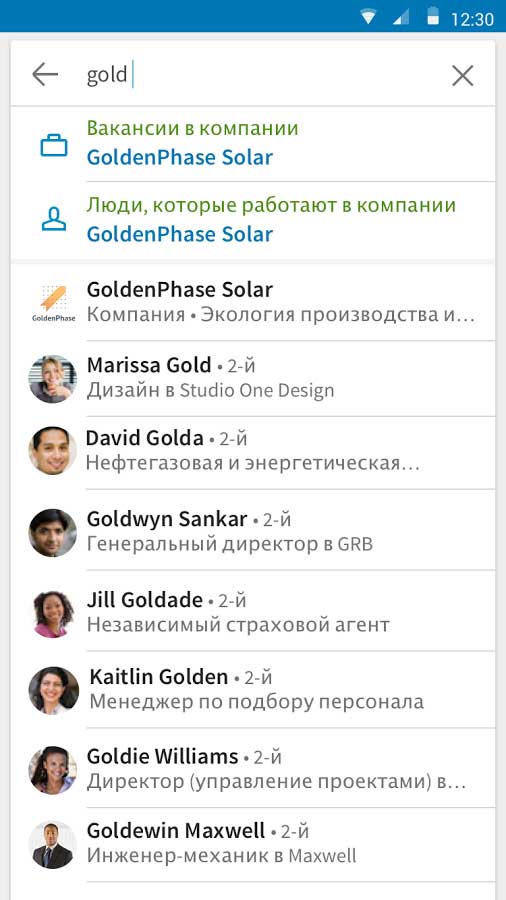
Task: Check the Wi-Fi status bar icon
Action: 368,18
